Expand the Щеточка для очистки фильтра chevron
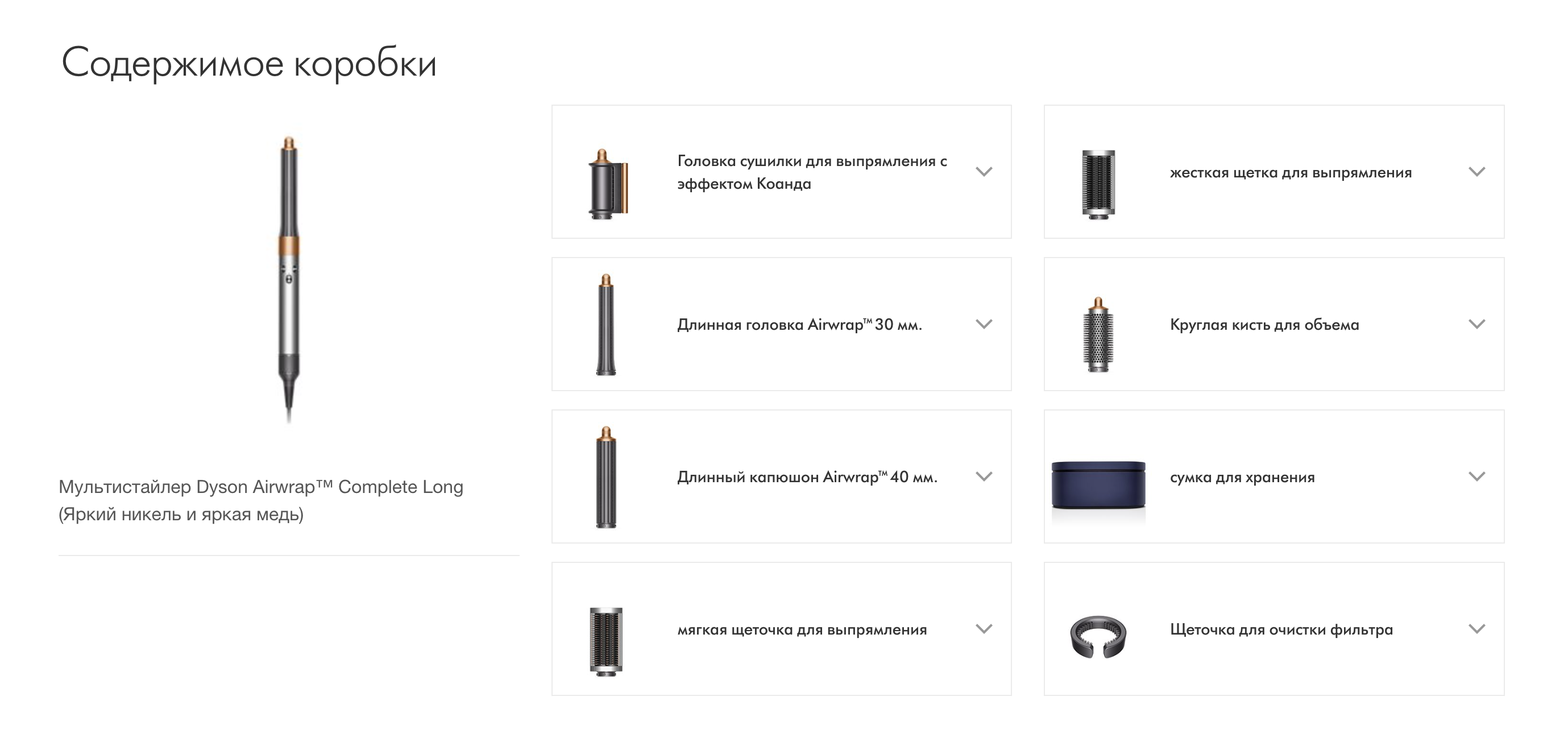The height and width of the screenshot is (746, 1568). point(1476,628)
